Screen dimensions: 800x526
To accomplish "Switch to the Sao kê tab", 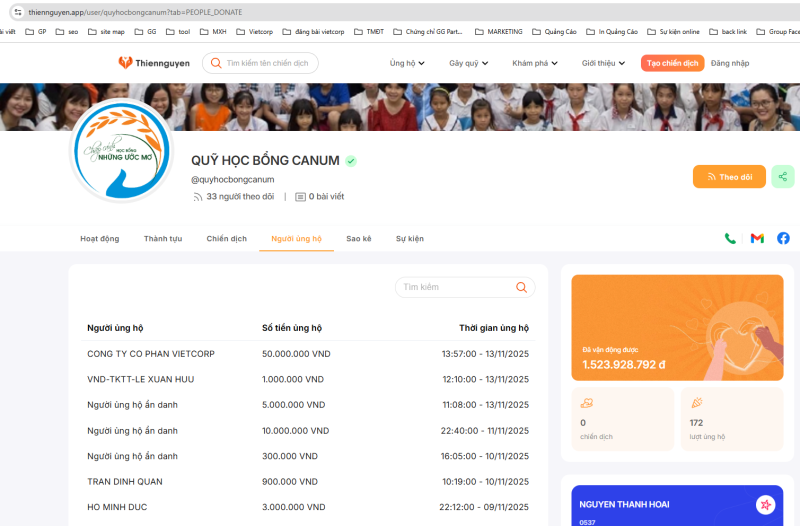I will pos(359,239).
